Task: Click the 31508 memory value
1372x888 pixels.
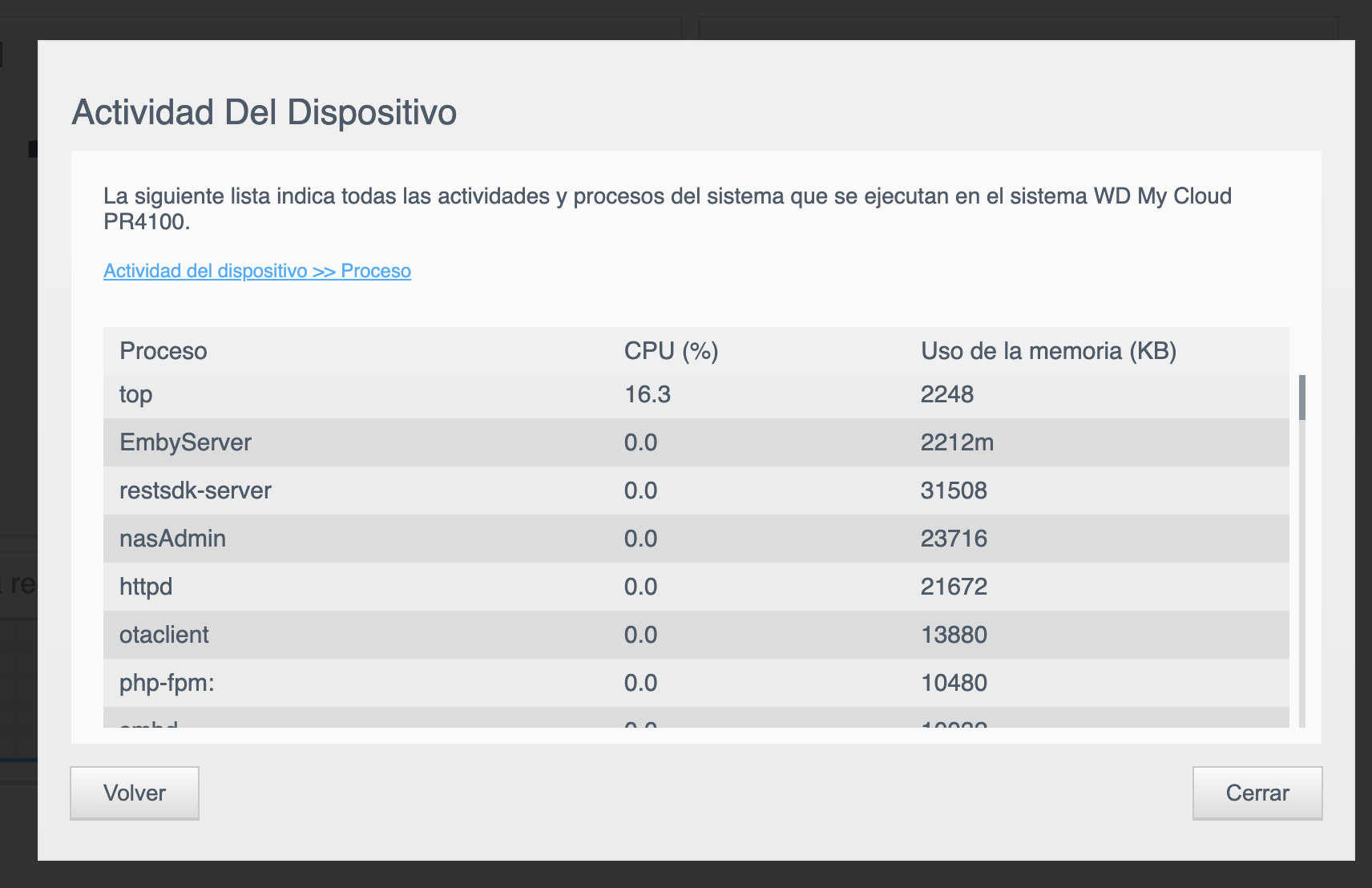Action: [954, 490]
